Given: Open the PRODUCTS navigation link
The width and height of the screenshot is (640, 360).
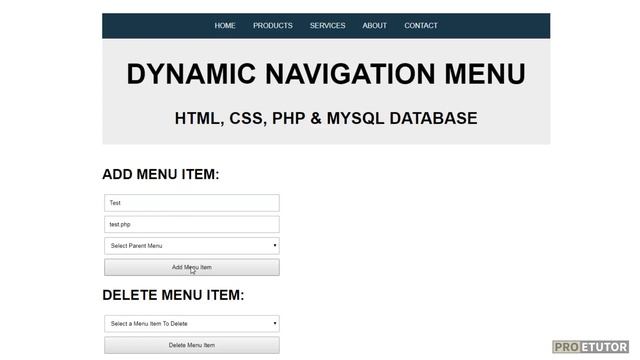Looking at the screenshot, I should click(273, 26).
